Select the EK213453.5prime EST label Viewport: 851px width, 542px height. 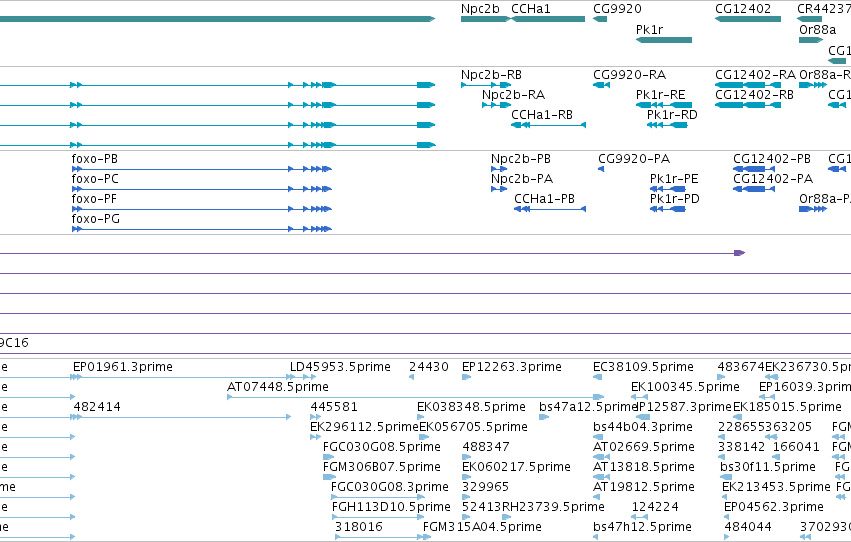coord(776,487)
